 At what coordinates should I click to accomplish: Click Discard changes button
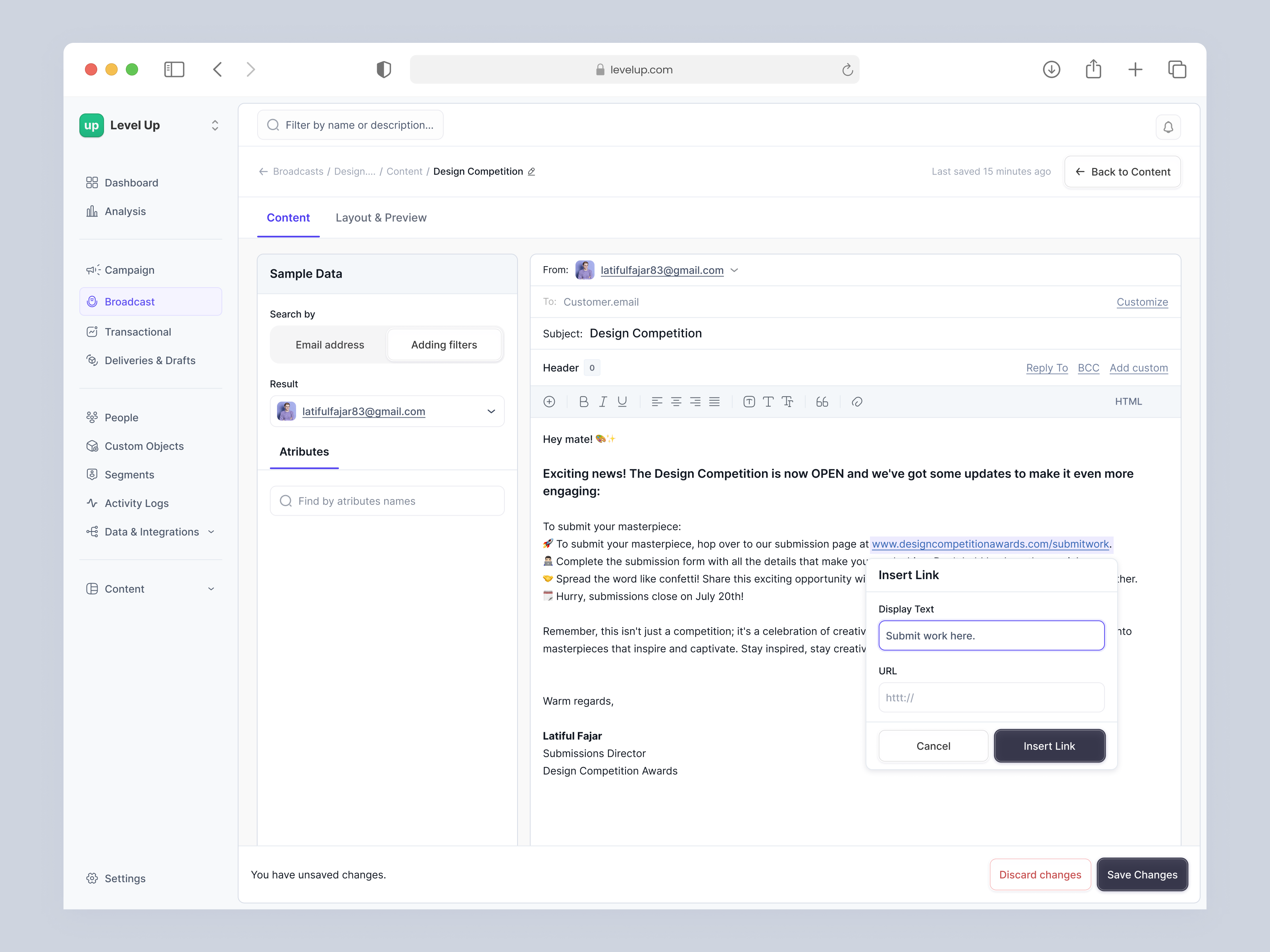pyautogui.click(x=1039, y=874)
